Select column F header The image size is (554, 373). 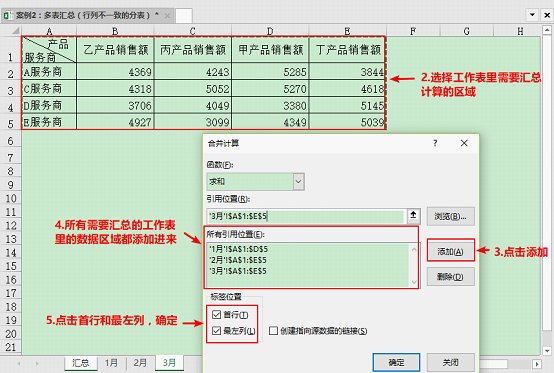[x=413, y=31]
